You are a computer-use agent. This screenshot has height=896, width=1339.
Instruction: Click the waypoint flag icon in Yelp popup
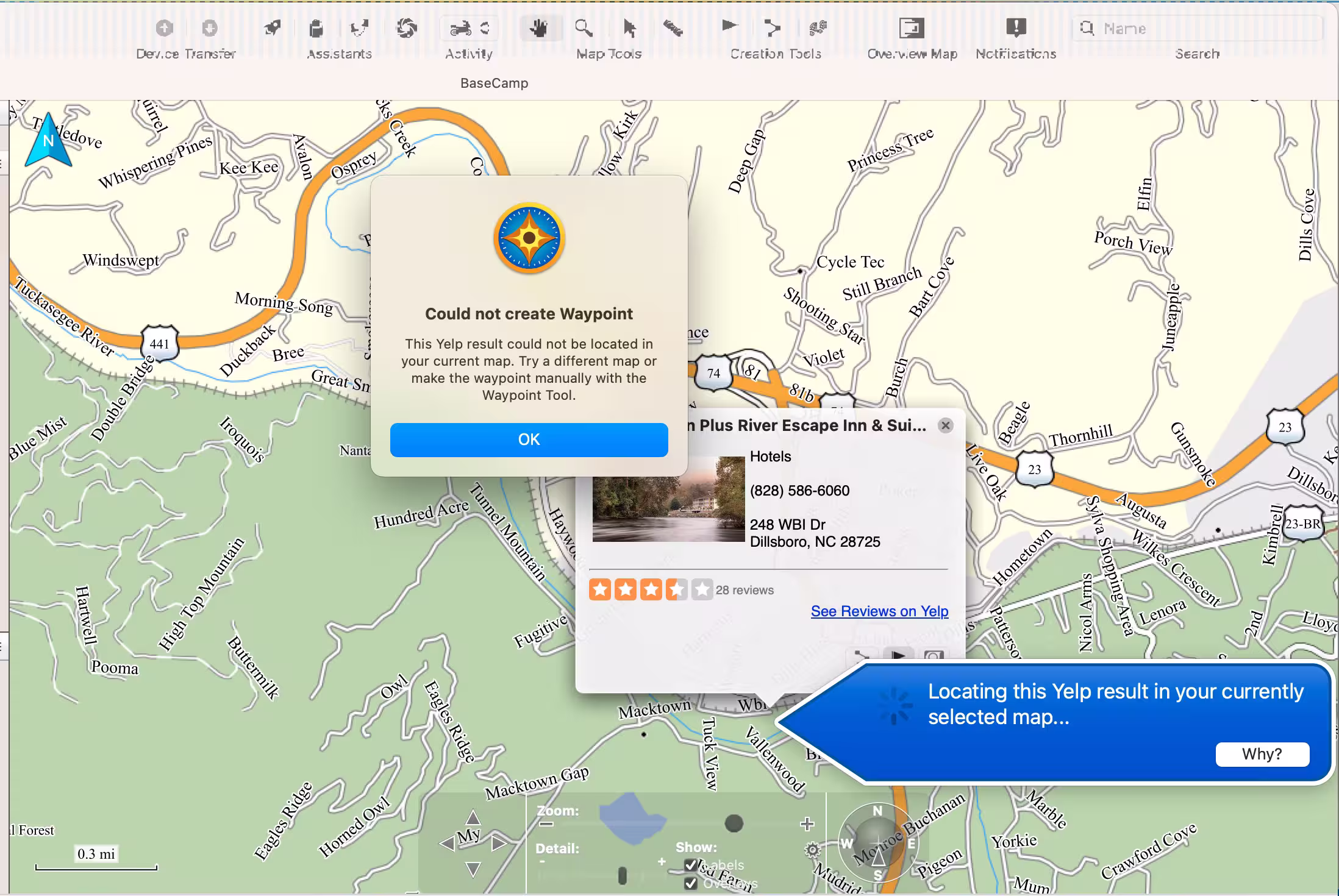[898, 656]
